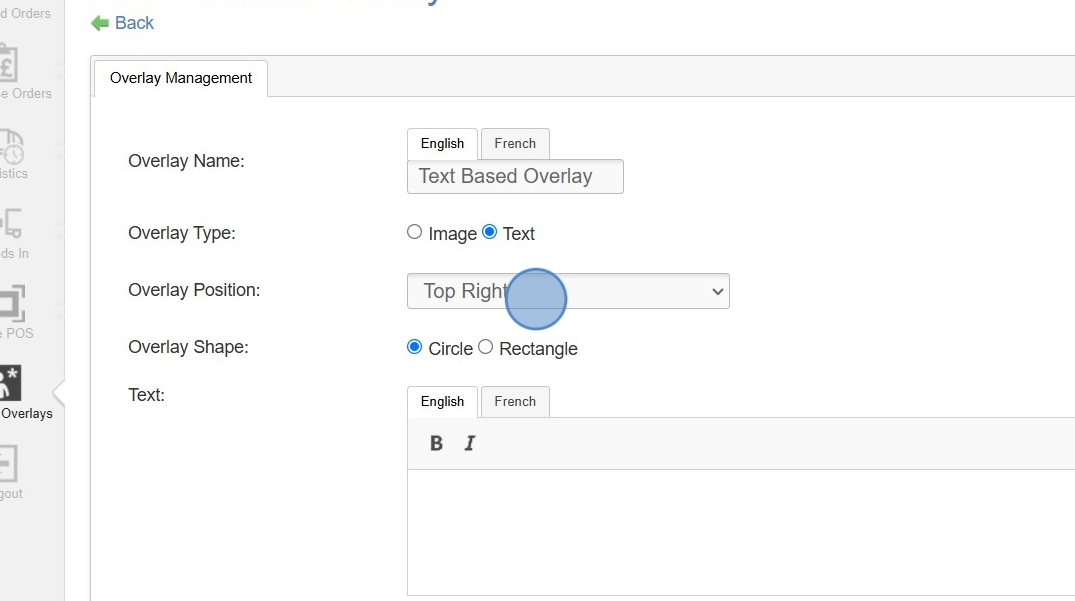This screenshot has width=1075, height=601.
Task: Click the Back link
Action: click(134, 23)
